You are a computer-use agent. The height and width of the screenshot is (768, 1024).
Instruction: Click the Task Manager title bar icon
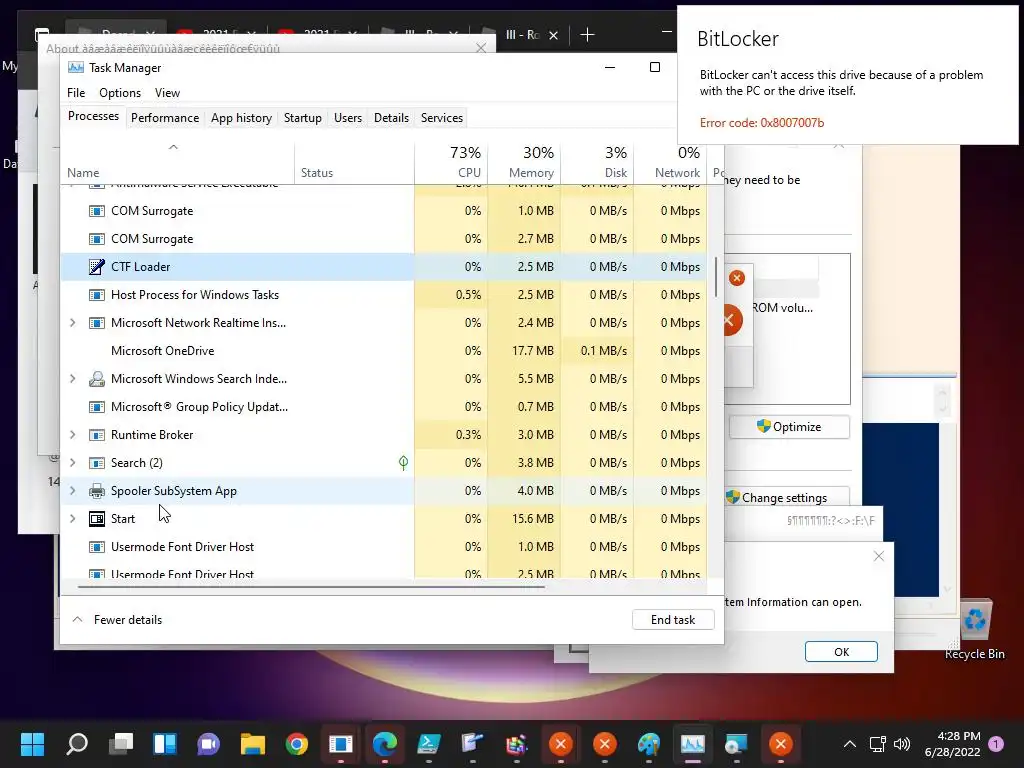pos(76,67)
